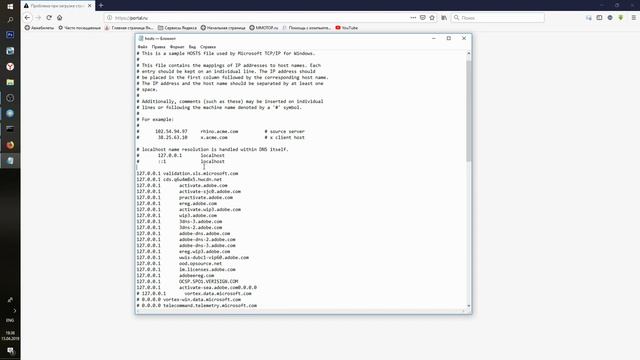Open the Главная страница Яндекс bookmark

pos(129,28)
